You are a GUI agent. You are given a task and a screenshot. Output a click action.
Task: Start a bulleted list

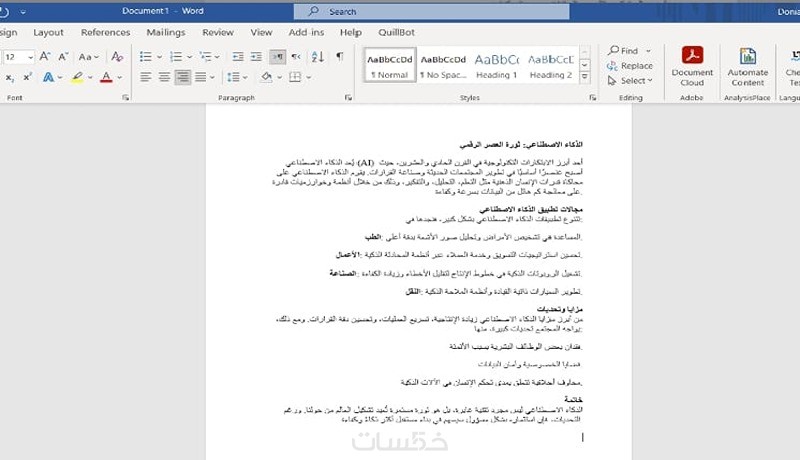click(145, 57)
